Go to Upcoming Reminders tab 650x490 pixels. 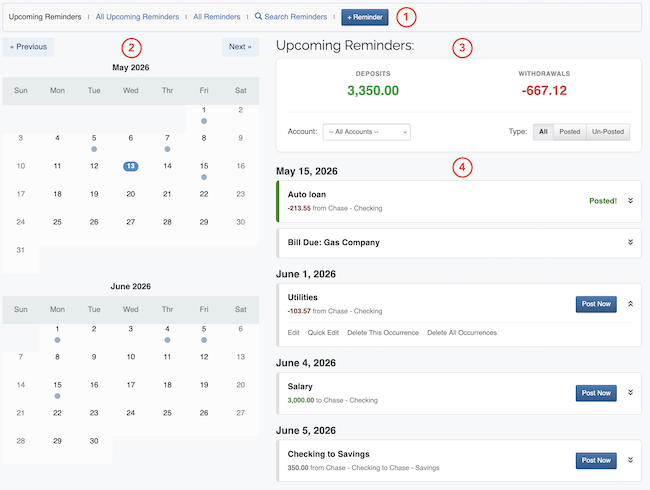pos(45,17)
